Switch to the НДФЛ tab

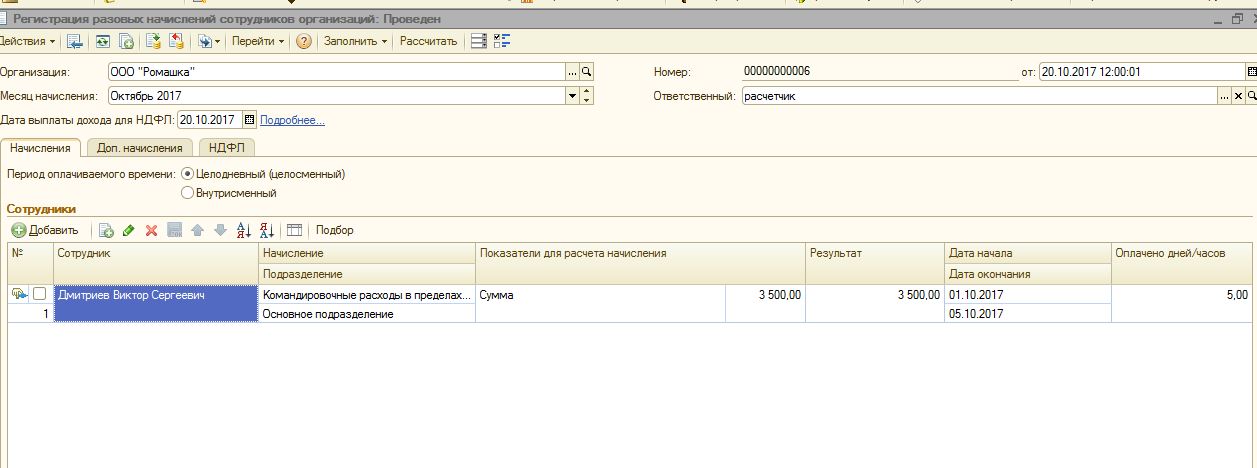227,148
